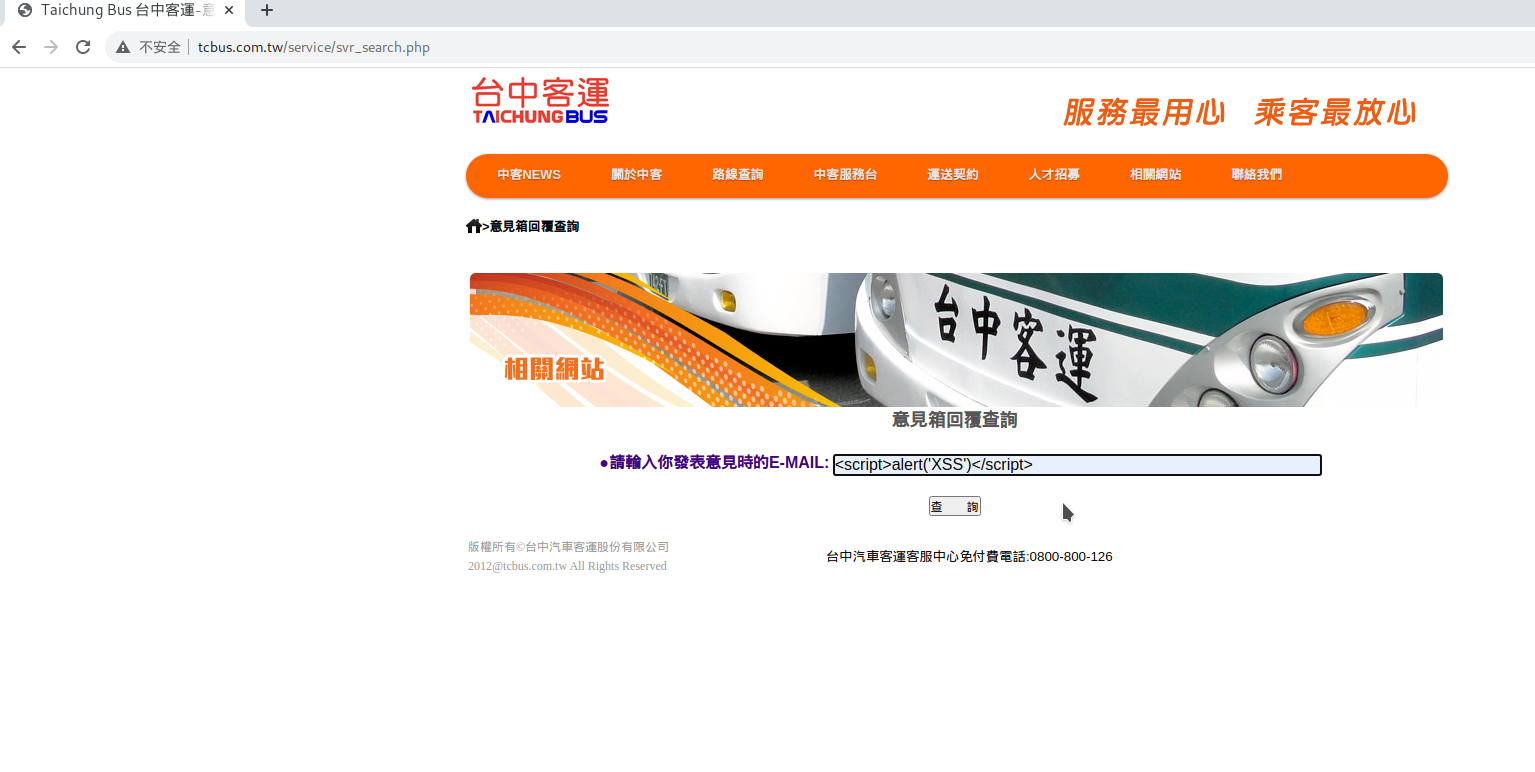Image resolution: width=1535 pixels, height=772 pixels.
Task: Click the browser back arrow
Action: [x=19, y=47]
